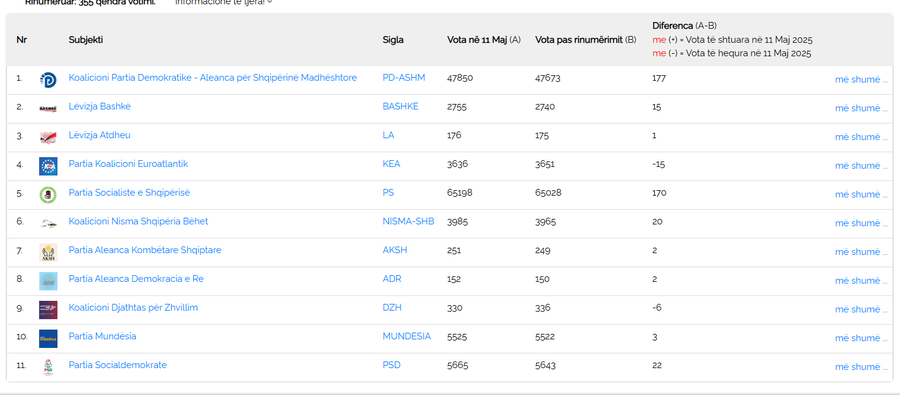Show 'më shumë' details for Partia Socialdemokrate

pyautogui.click(x=861, y=367)
